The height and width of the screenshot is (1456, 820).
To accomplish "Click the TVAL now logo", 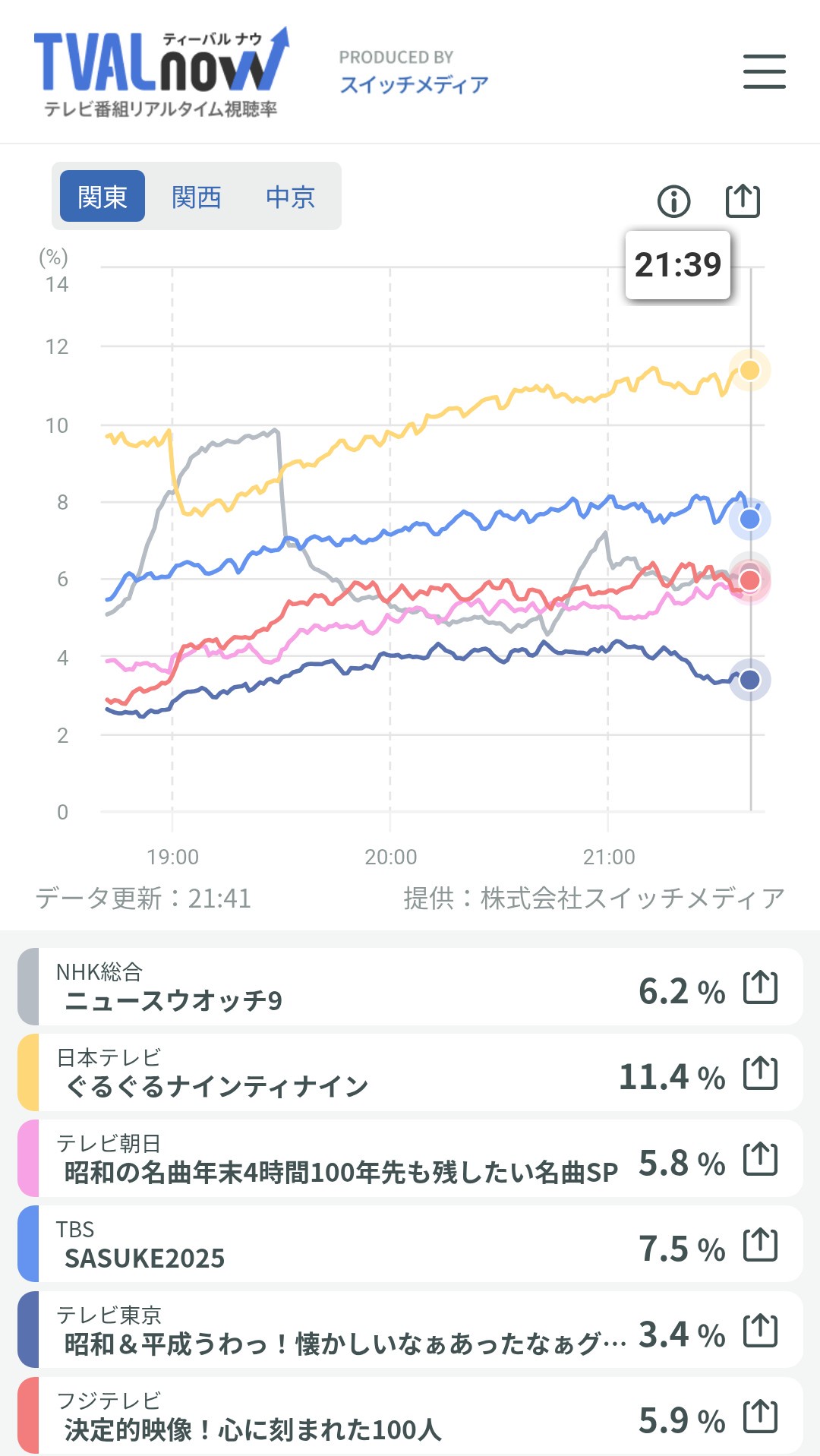I will 161,72.
